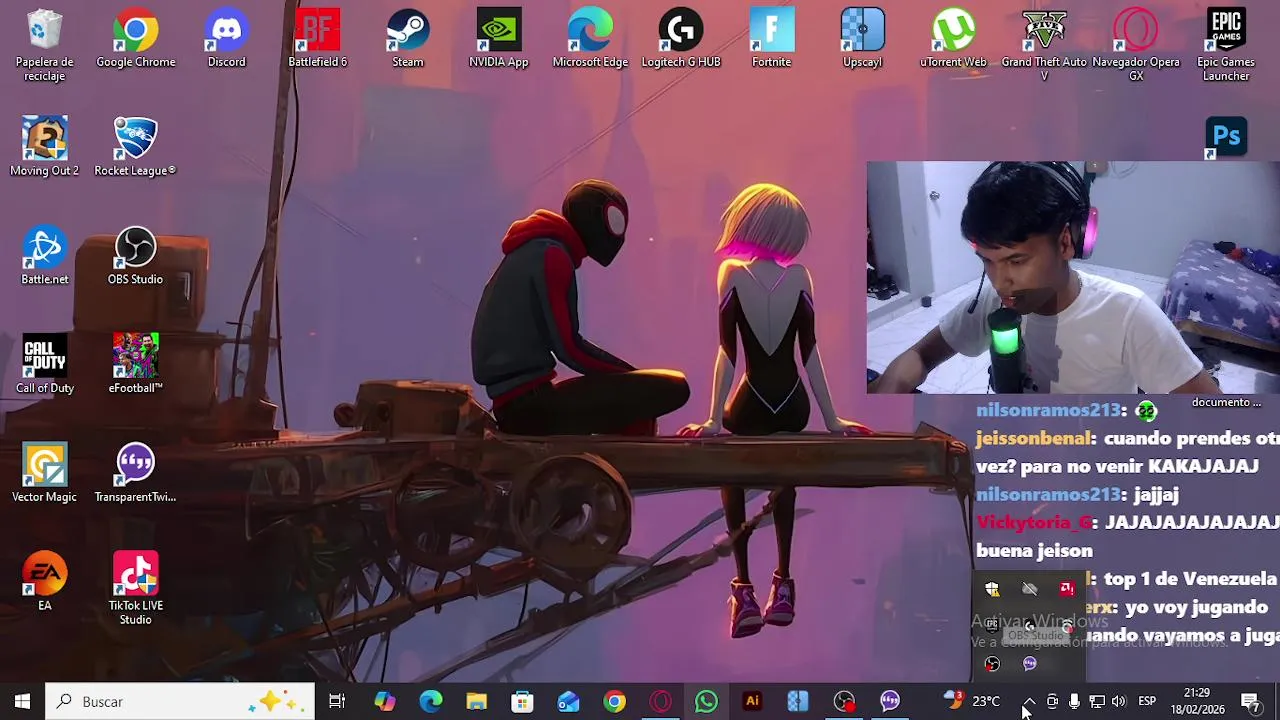Select the Rocket League desktop icon
Image resolution: width=1280 pixels, height=720 pixels.
(135, 147)
